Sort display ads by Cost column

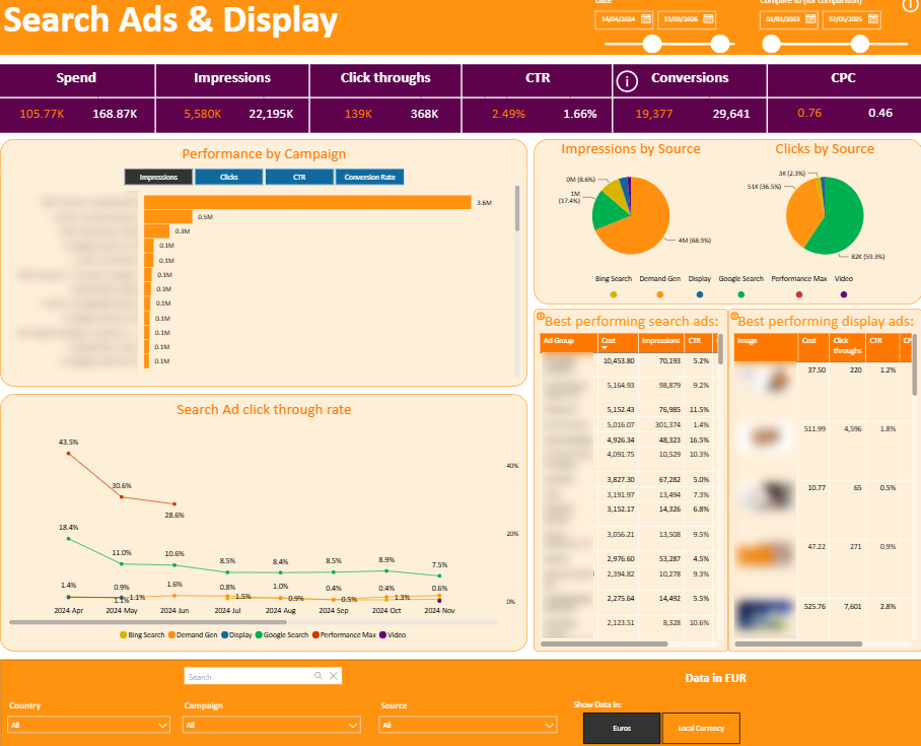click(812, 347)
